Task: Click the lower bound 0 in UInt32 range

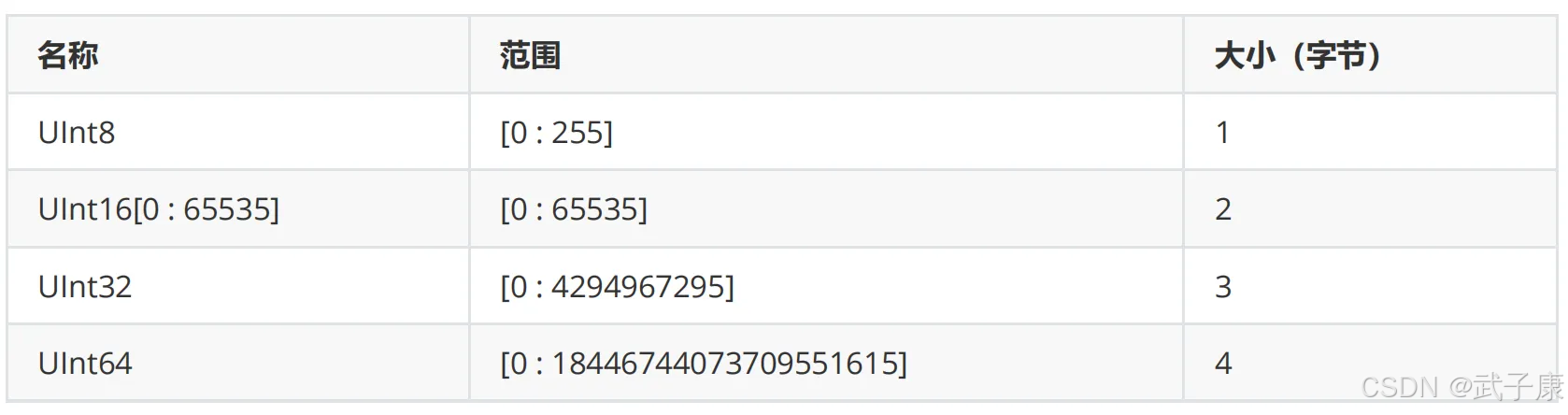Action: coord(518,287)
